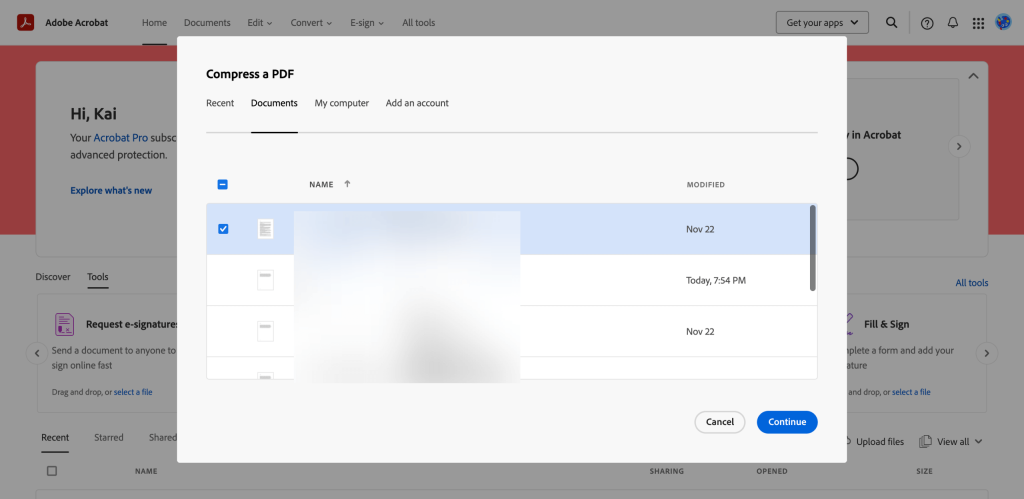Click the Cancel button
The image size is (1024, 499).
720,422
